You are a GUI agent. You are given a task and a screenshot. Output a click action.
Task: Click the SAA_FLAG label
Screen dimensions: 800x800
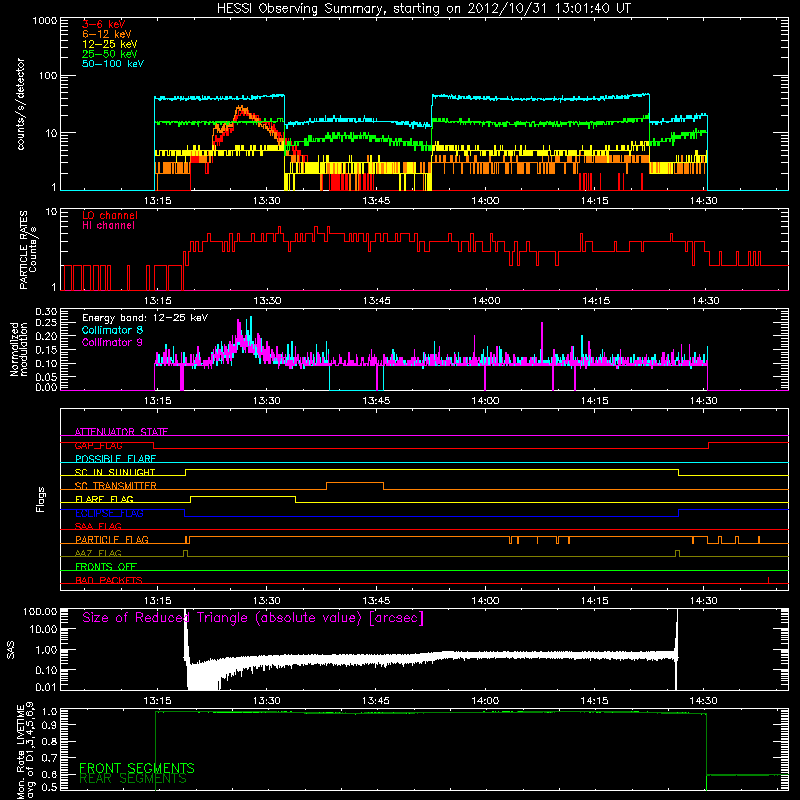pyautogui.click(x=98, y=526)
